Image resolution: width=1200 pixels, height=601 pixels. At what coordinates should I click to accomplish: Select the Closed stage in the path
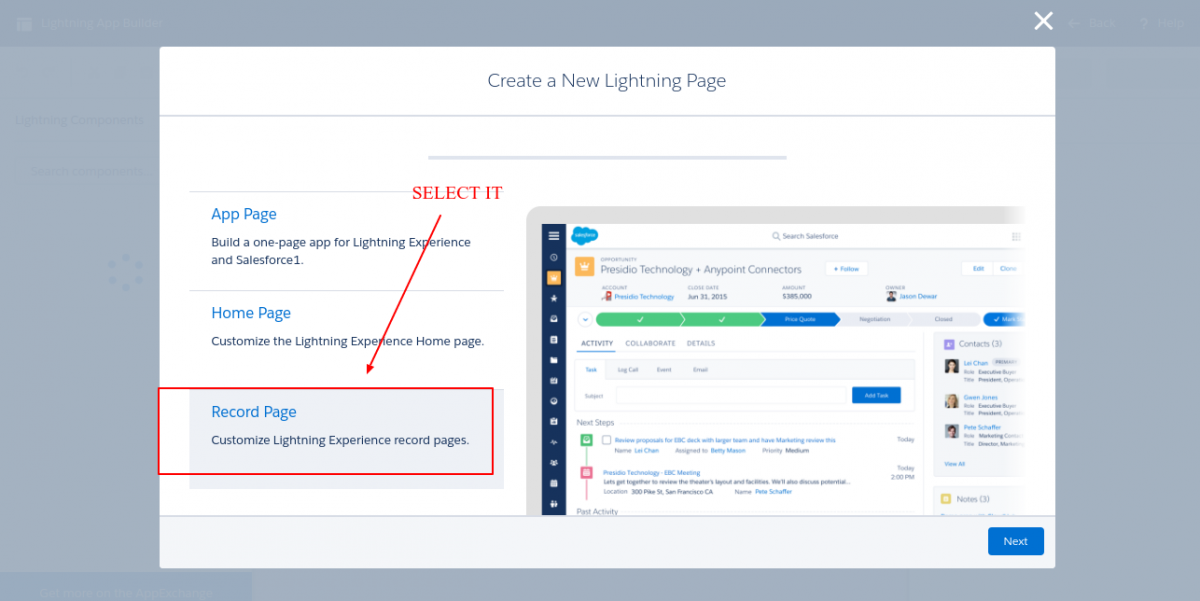click(942, 319)
